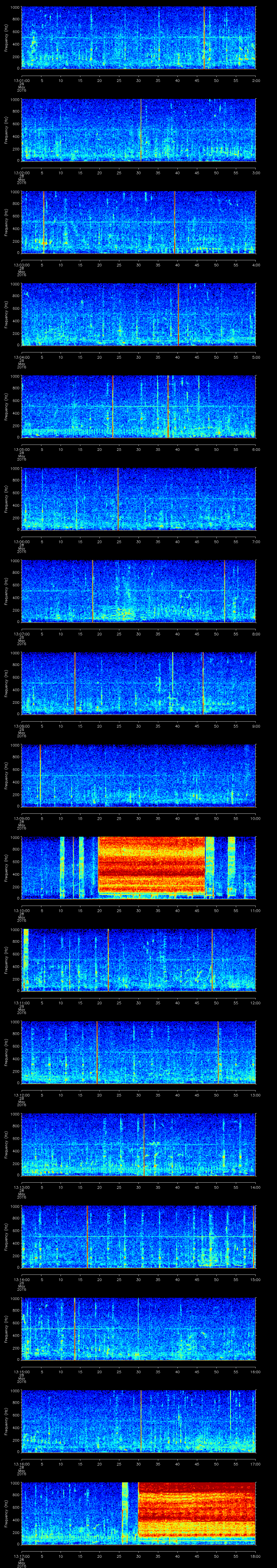This screenshot has height=1568, width=277.
Task: Click the '6:00' end time label
Action: coord(256,449)
